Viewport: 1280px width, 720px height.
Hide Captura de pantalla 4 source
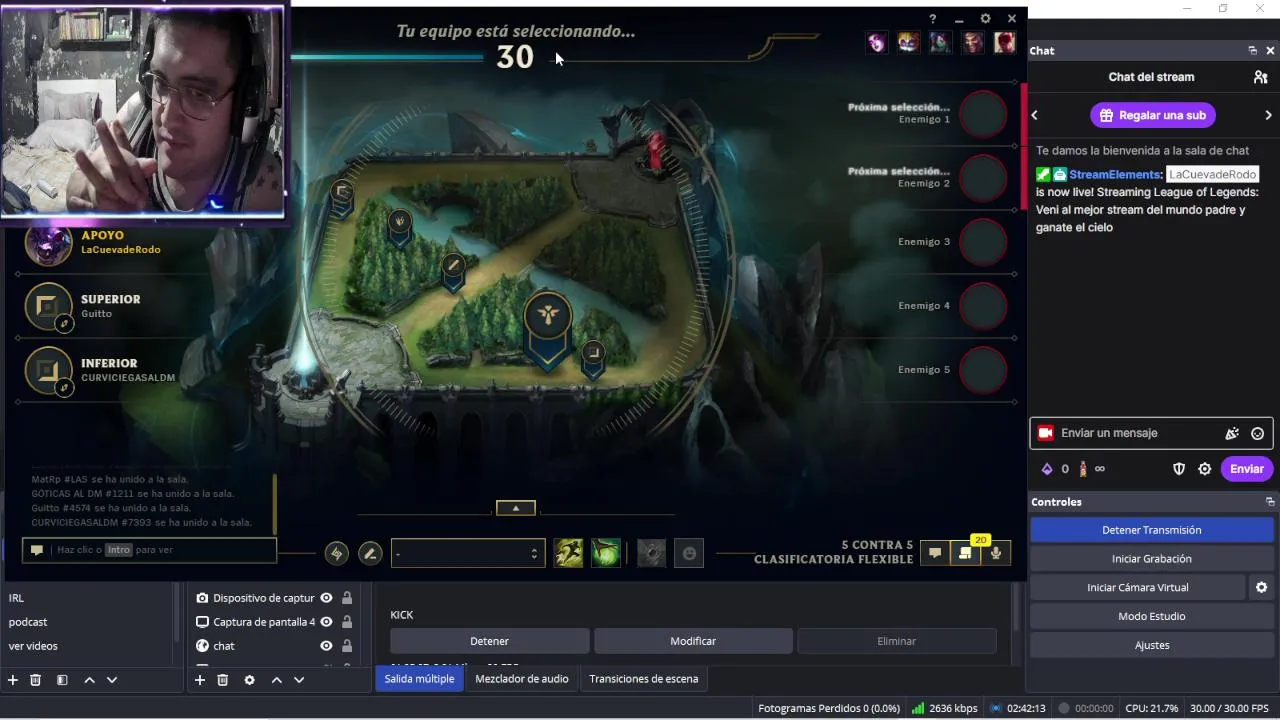coord(326,622)
